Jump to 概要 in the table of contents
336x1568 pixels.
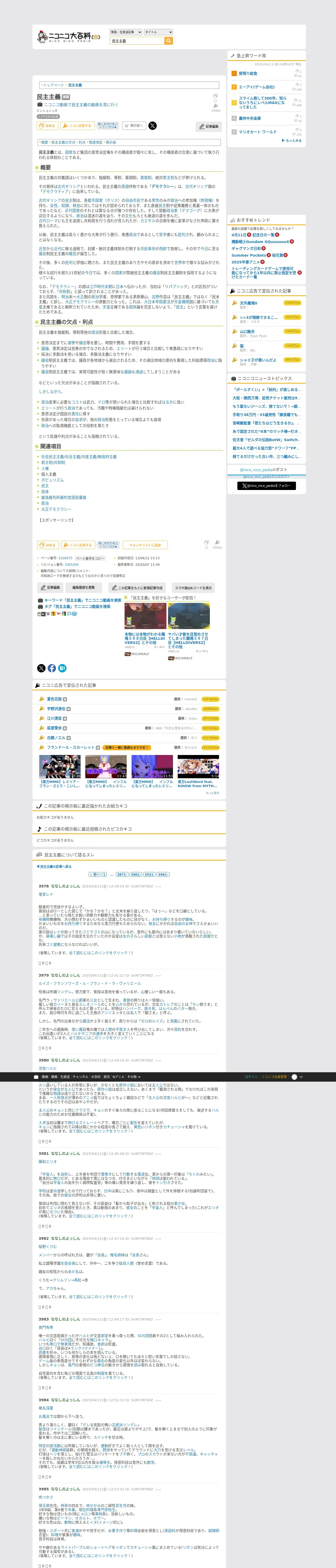(44, 142)
